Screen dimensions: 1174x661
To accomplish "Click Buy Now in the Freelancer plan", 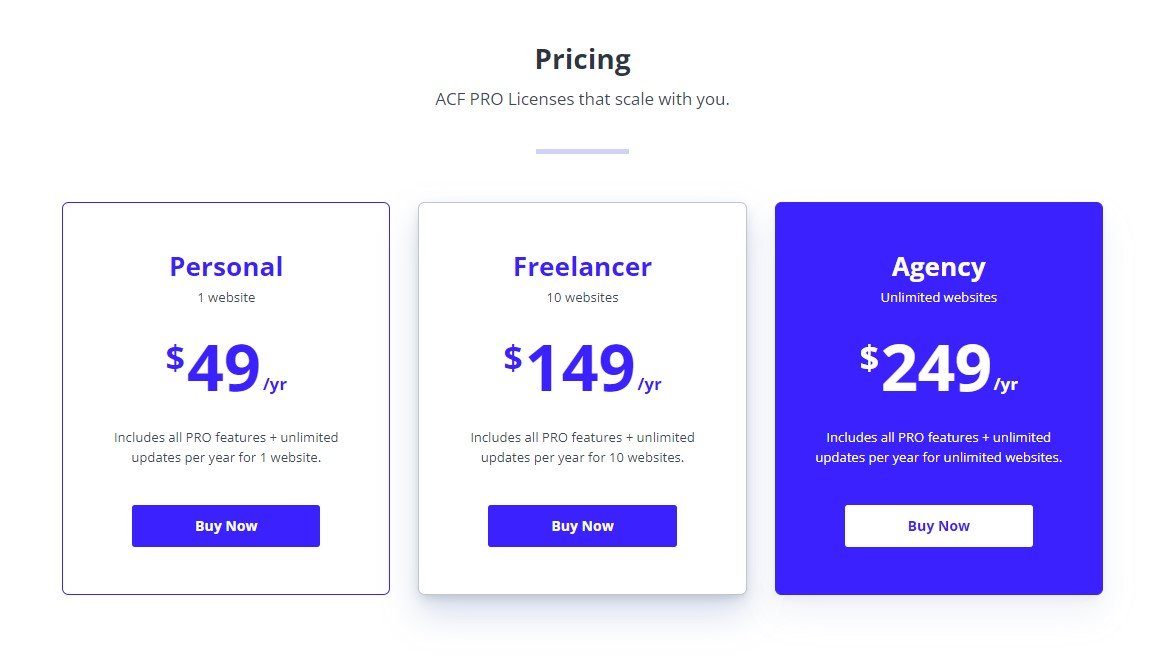I will [x=582, y=526].
